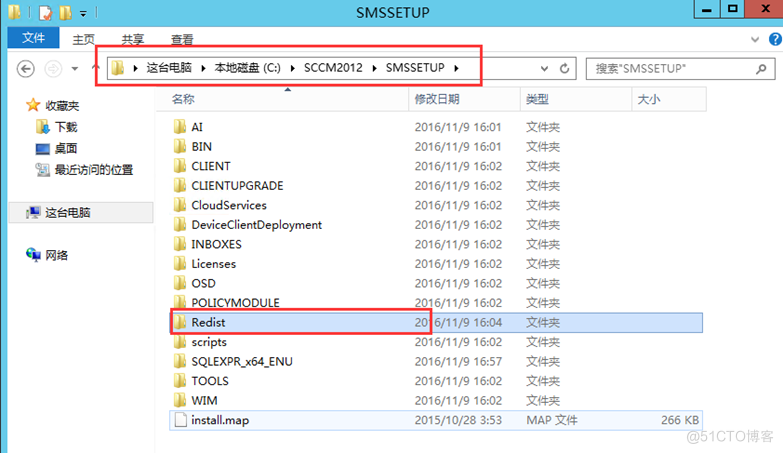The image size is (783, 453).
Task: Expand breadcrumb arrow after SMSSETUP
Action: 456,68
